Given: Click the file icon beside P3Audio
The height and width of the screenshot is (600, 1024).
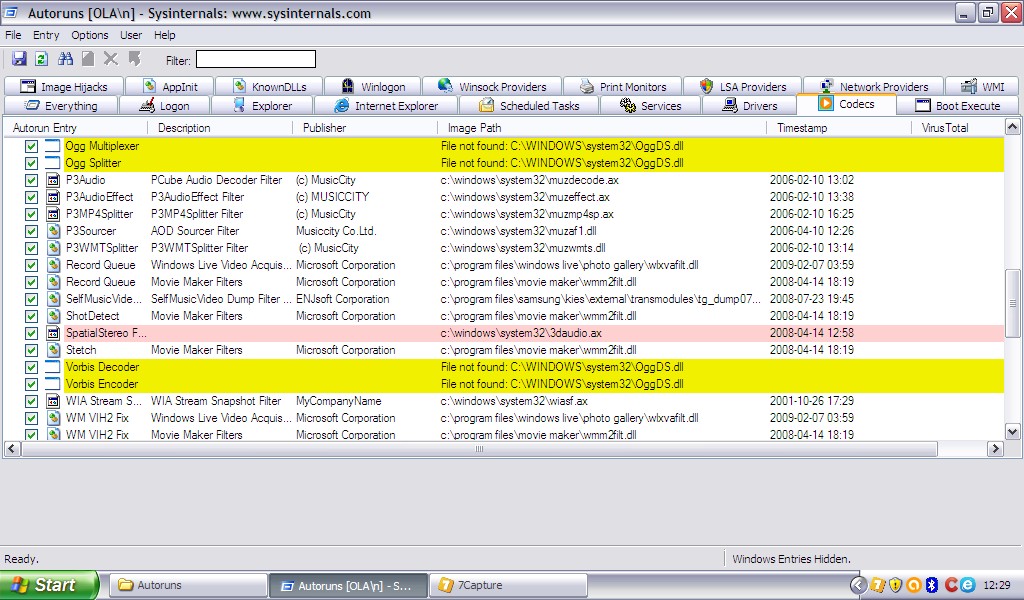Looking at the screenshot, I should (x=54, y=180).
